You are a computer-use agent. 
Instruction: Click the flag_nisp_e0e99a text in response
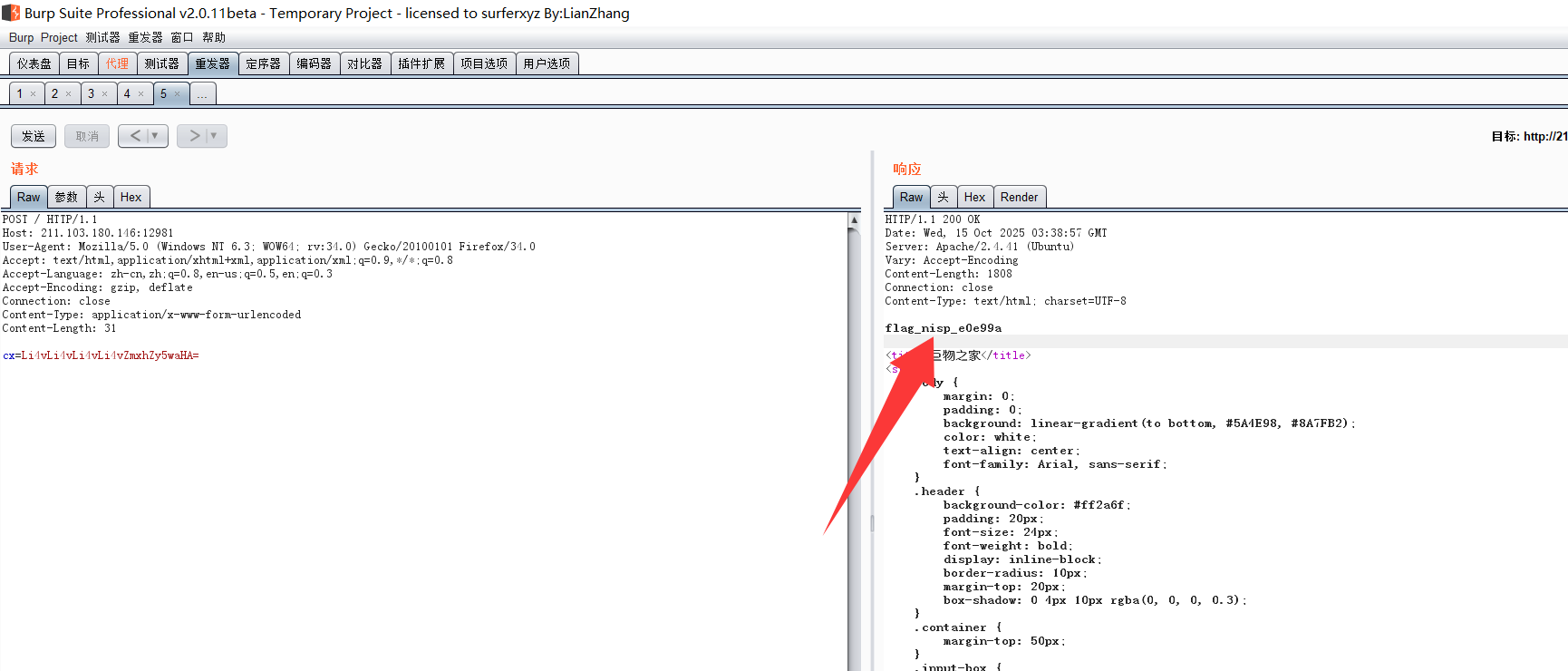pyautogui.click(x=944, y=328)
